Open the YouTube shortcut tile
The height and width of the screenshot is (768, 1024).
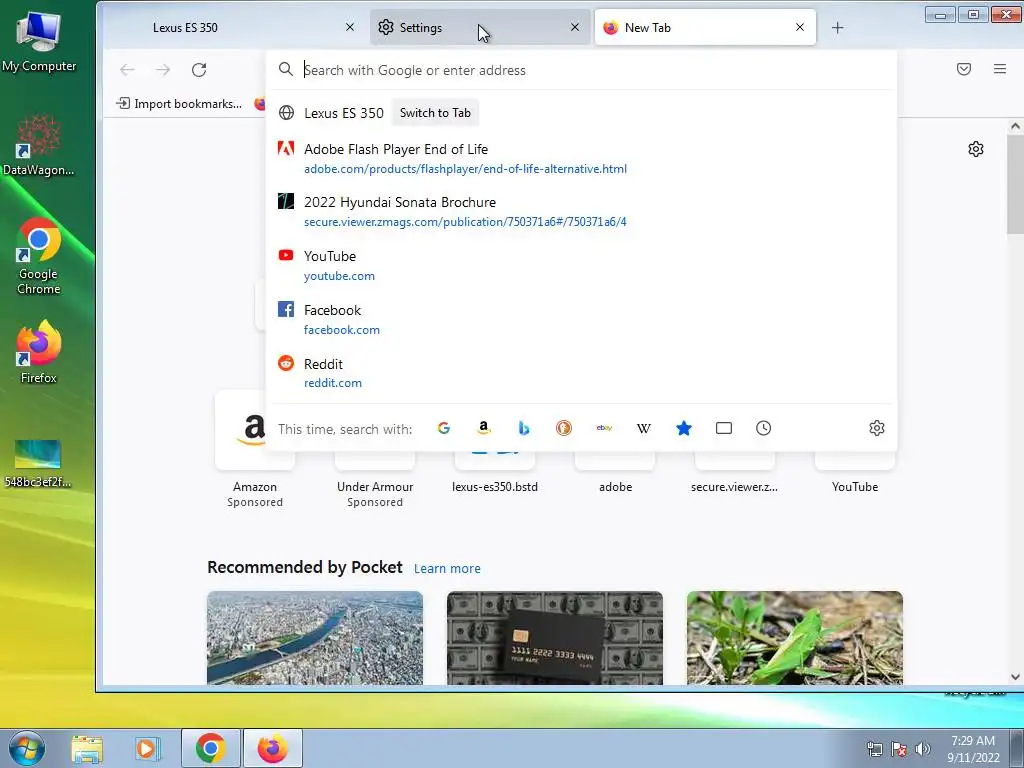[855, 473]
